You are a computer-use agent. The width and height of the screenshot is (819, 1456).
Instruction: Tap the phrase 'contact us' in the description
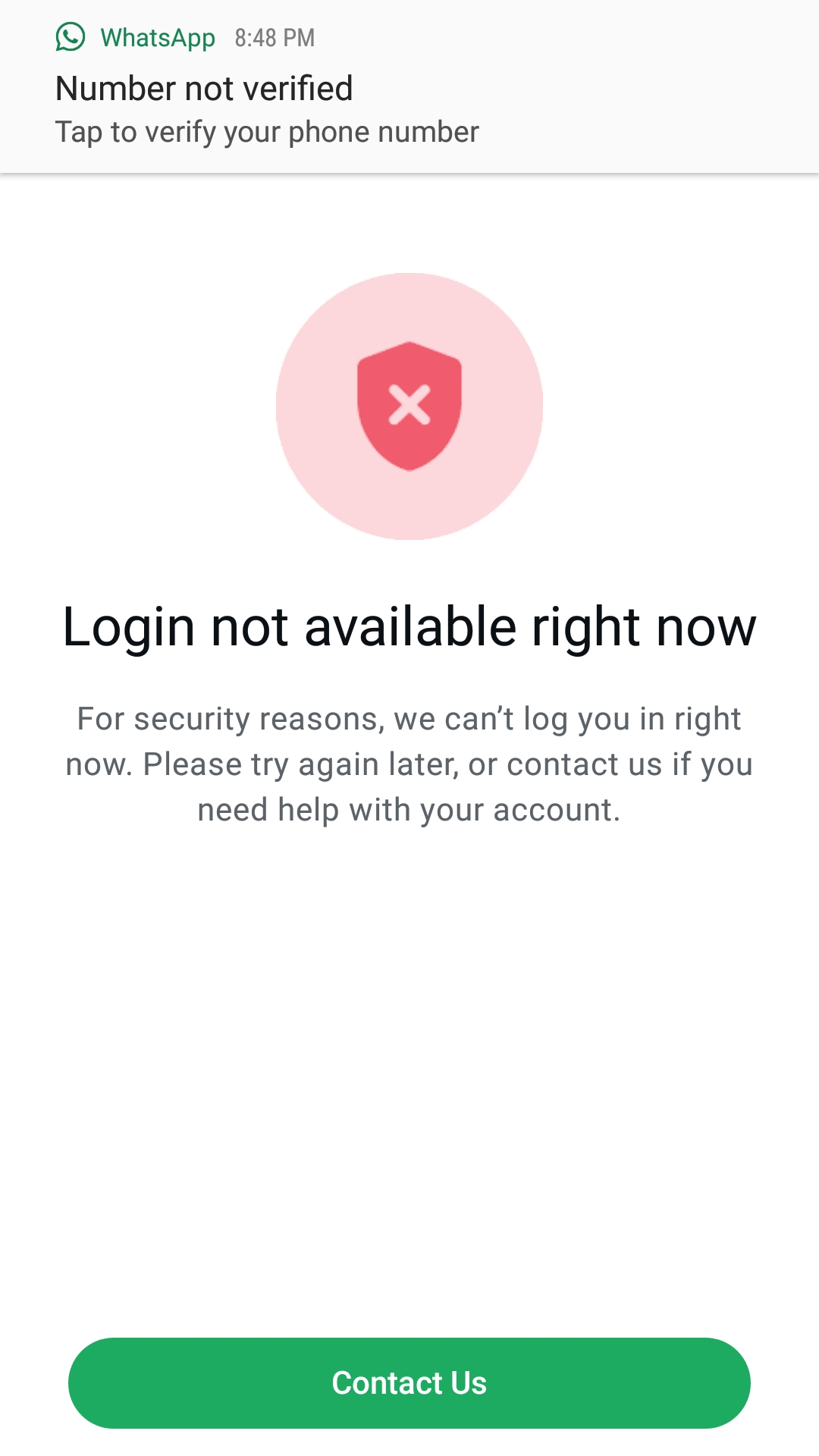coord(584,764)
